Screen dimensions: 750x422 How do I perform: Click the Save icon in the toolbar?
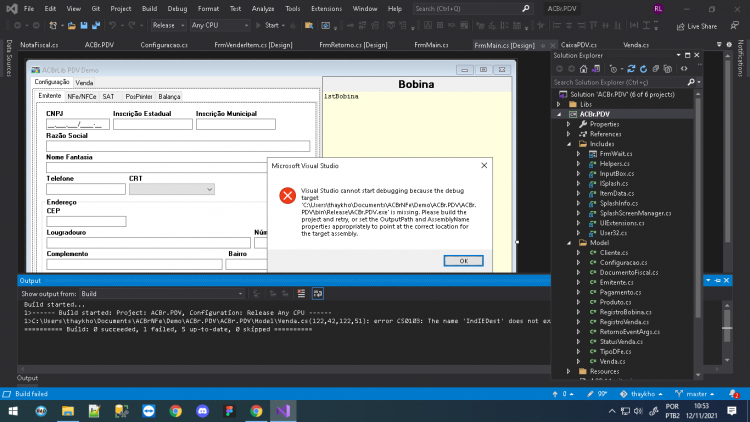[x=84, y=25]
